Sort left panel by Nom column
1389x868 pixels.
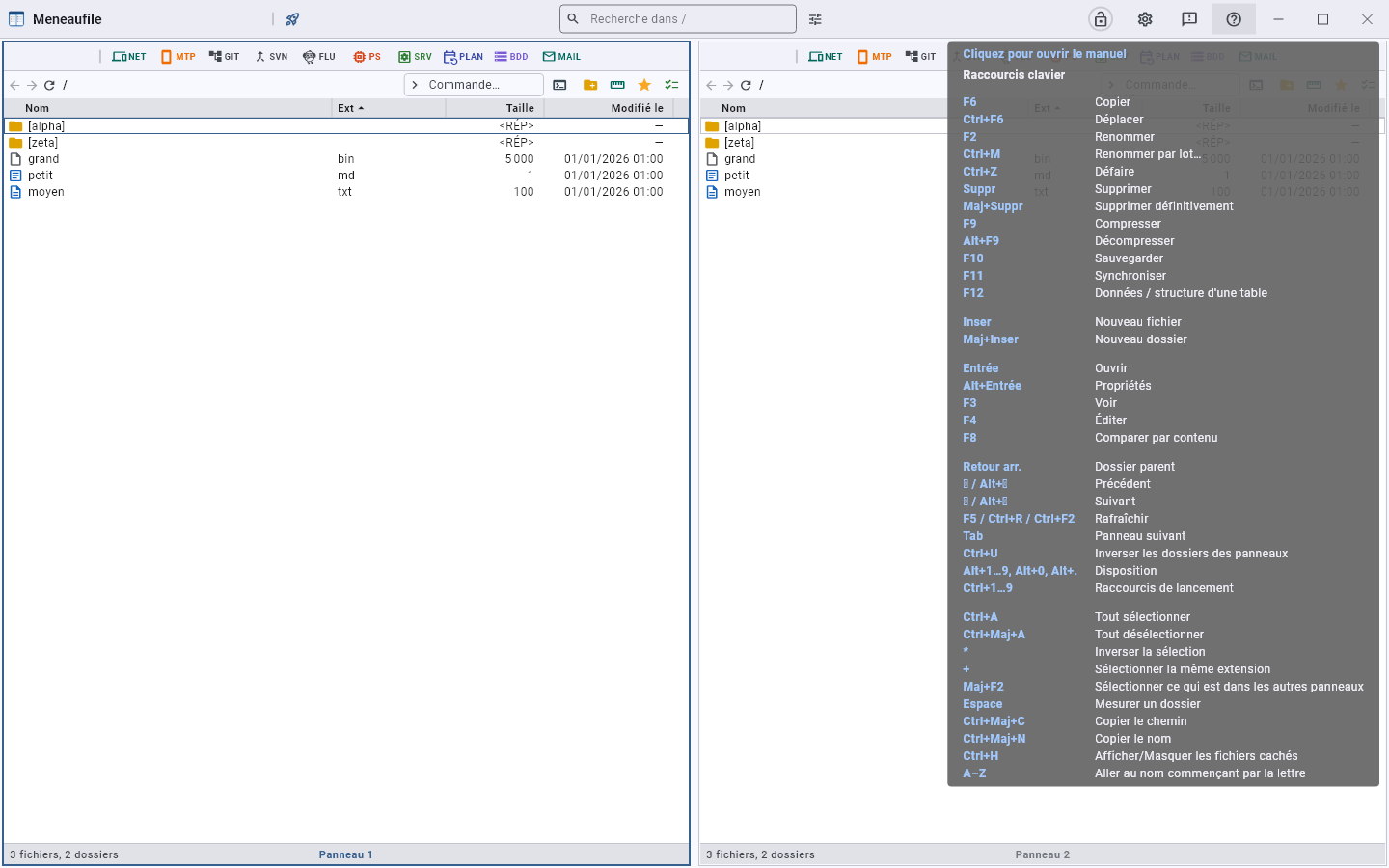[x=169, y=108]
